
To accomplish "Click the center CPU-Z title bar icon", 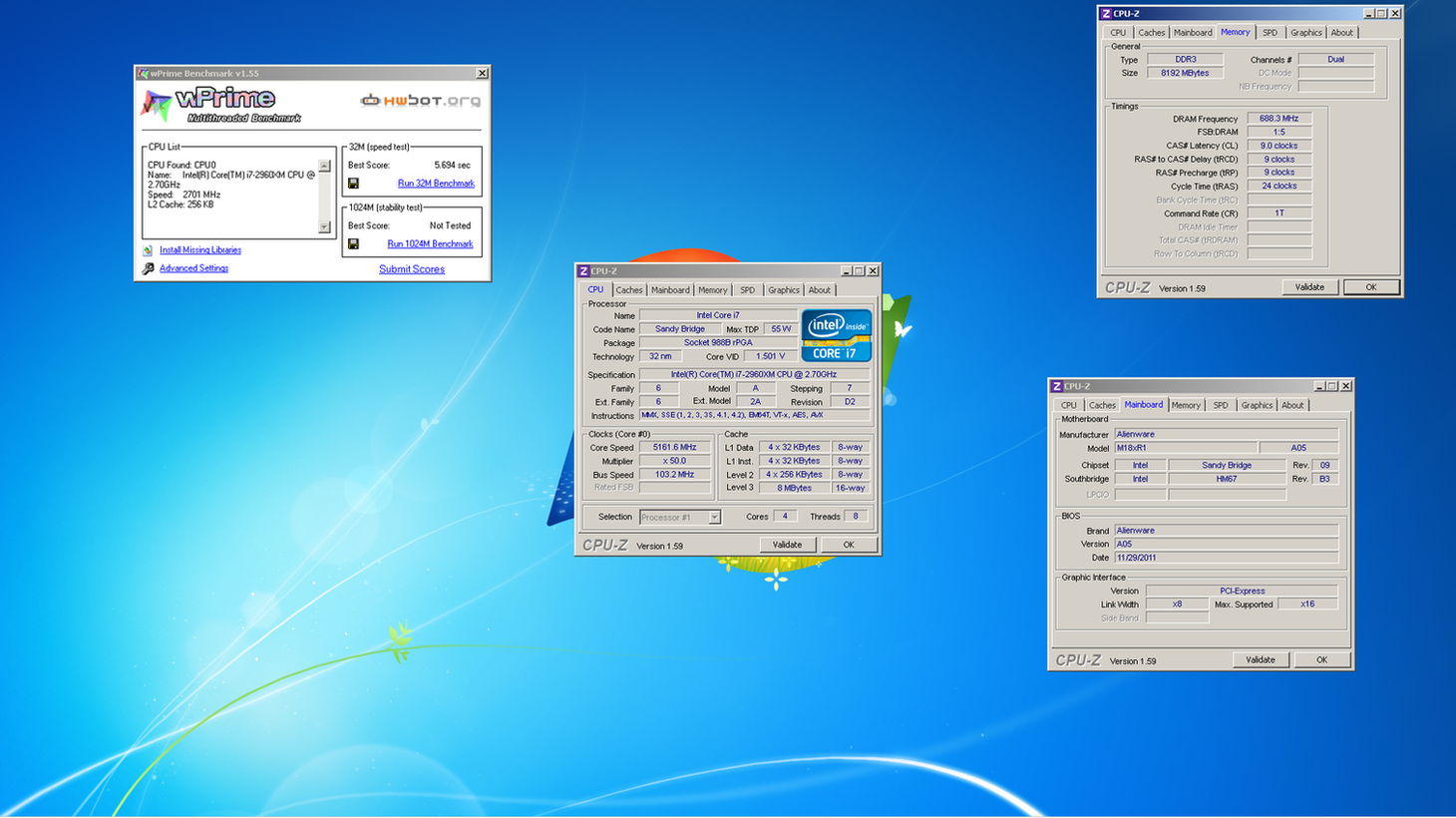I will pos(584,271).
